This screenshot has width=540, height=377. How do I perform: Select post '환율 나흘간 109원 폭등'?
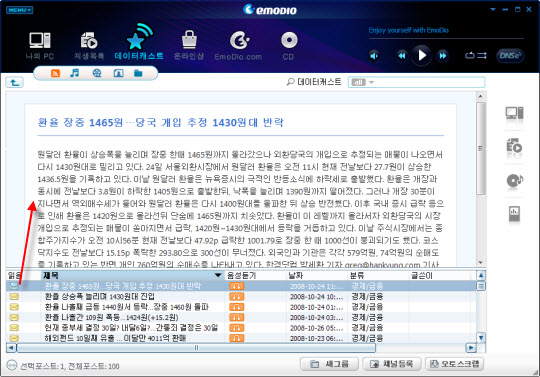click(x=111, y=317)
